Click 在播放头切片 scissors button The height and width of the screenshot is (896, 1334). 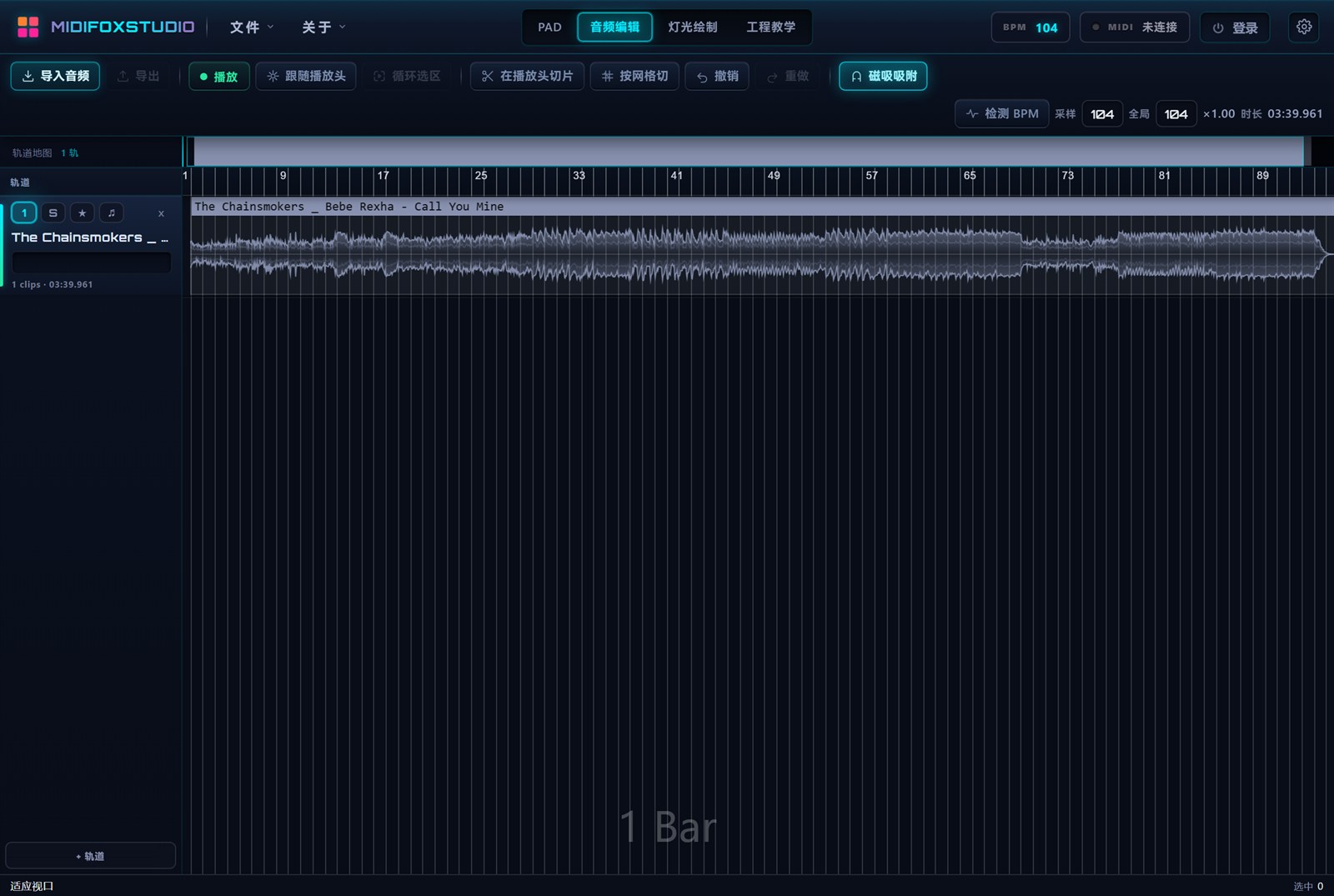[x=527, y=76]
